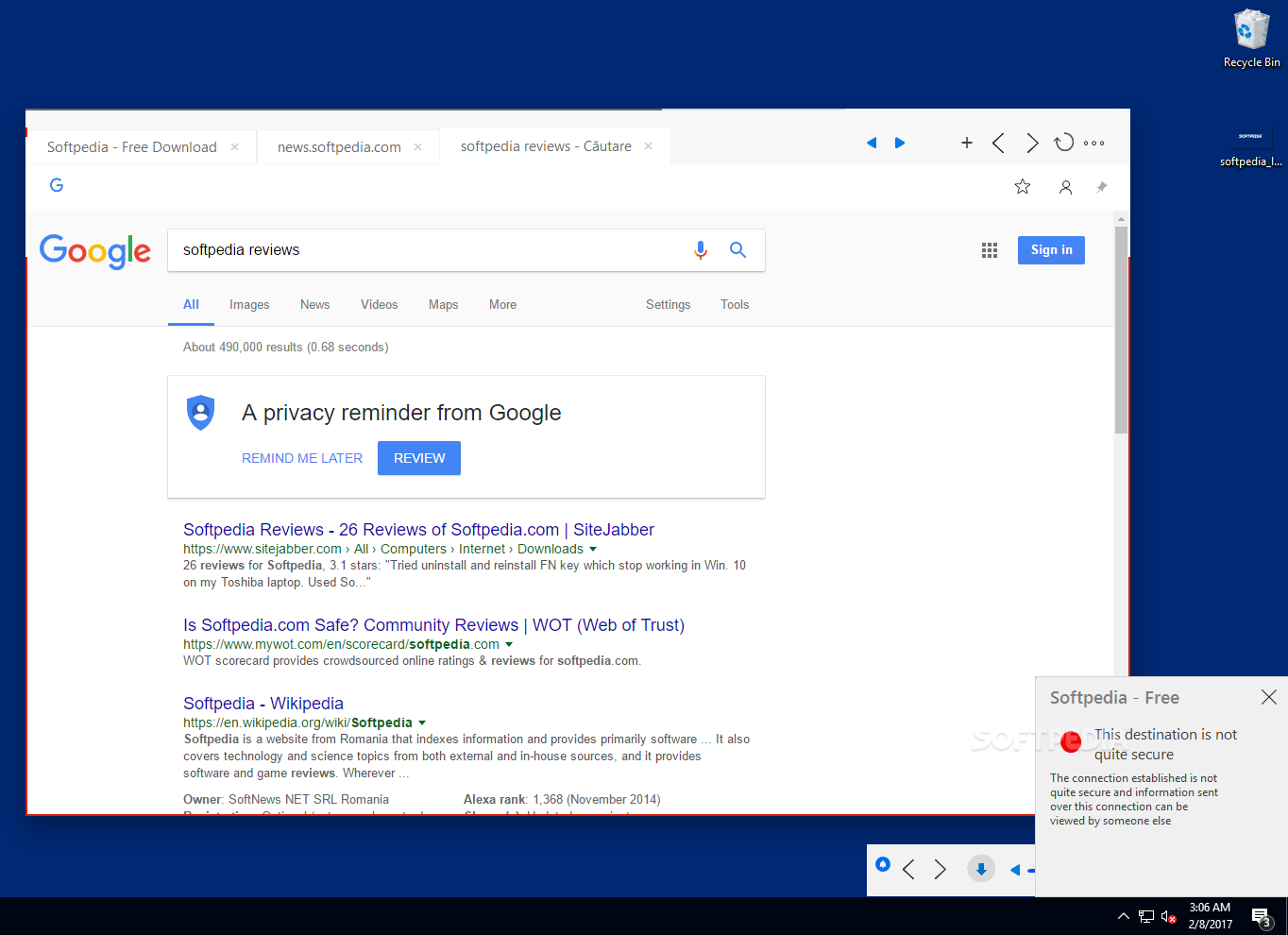Click REMIND ME LATER
The height and width of the screenshot is (935, 1288).
click(302, 458)
